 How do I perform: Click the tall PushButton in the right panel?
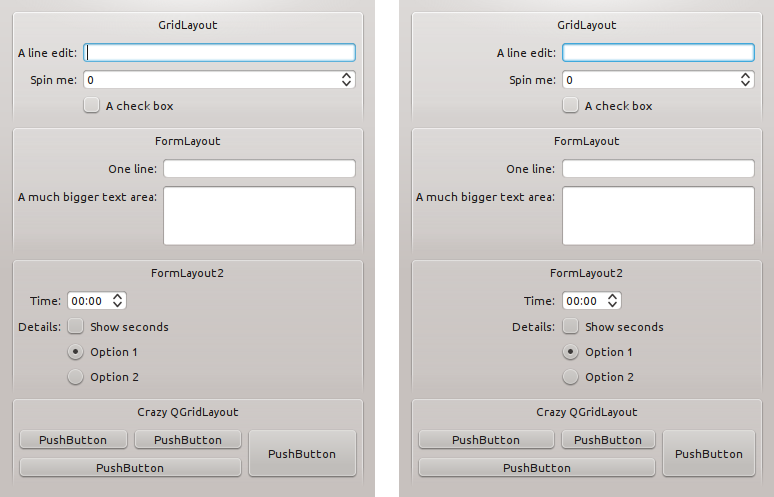tap(708, 453)
